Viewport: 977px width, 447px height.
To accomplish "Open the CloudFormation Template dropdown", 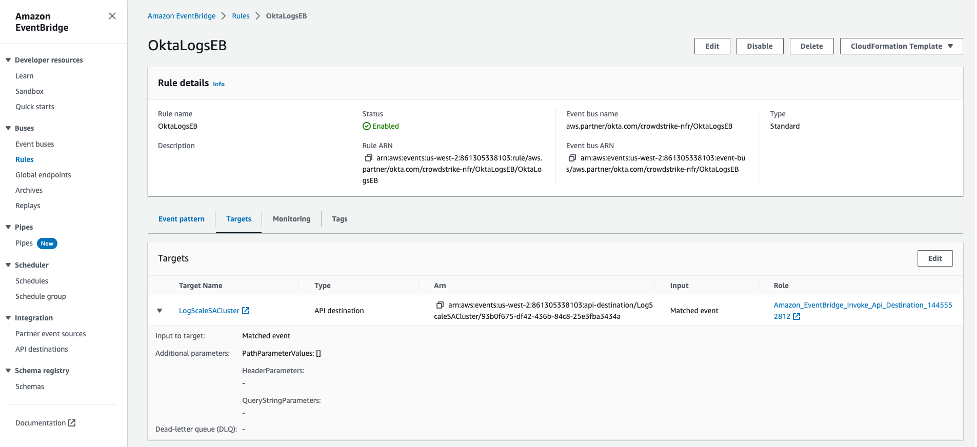I will 901,46.
